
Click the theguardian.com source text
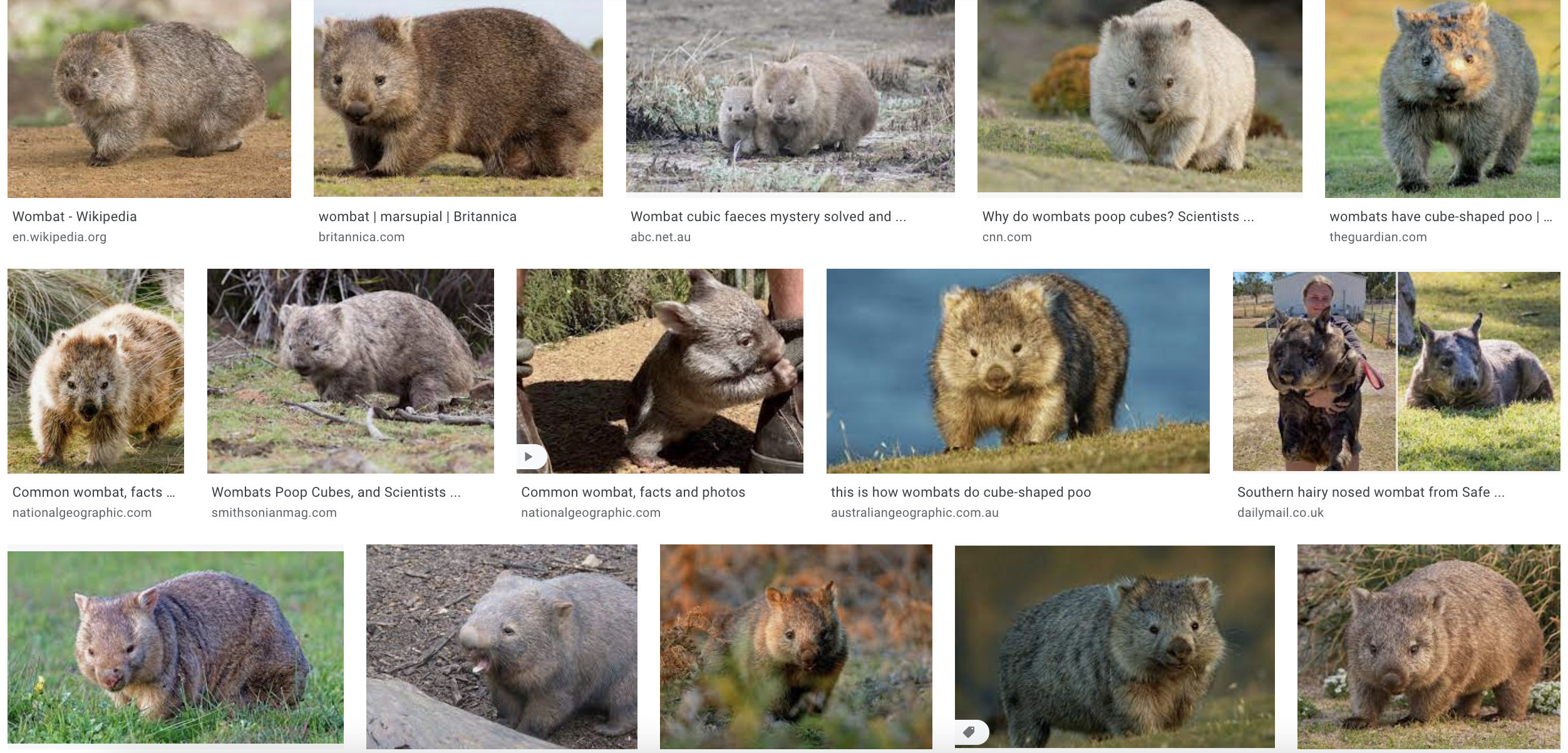(1378, 237)
